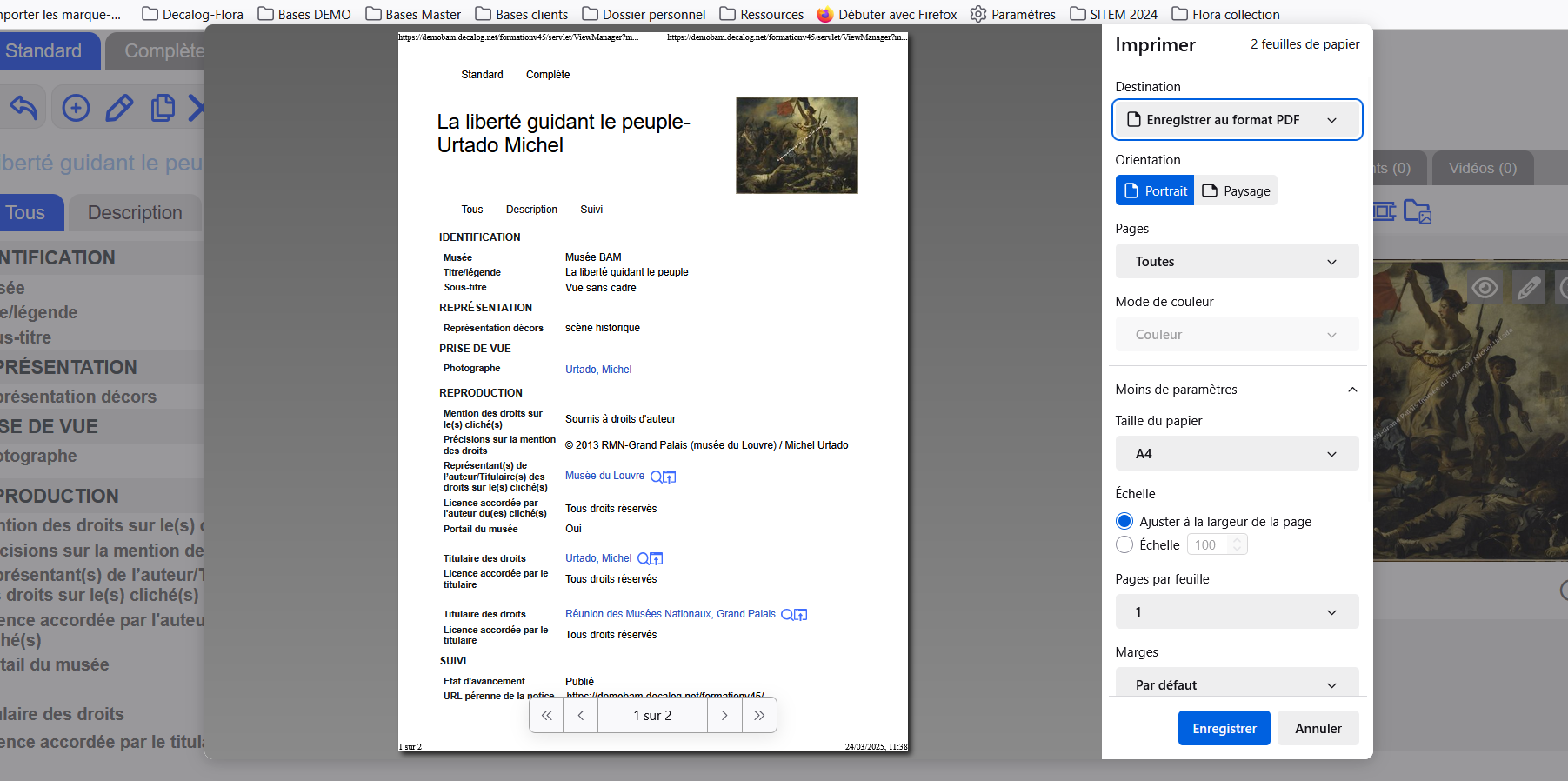Click the back arrow icon in the record toolbar
This screenshot has height=781, width=1568.
tap(23, 108)
